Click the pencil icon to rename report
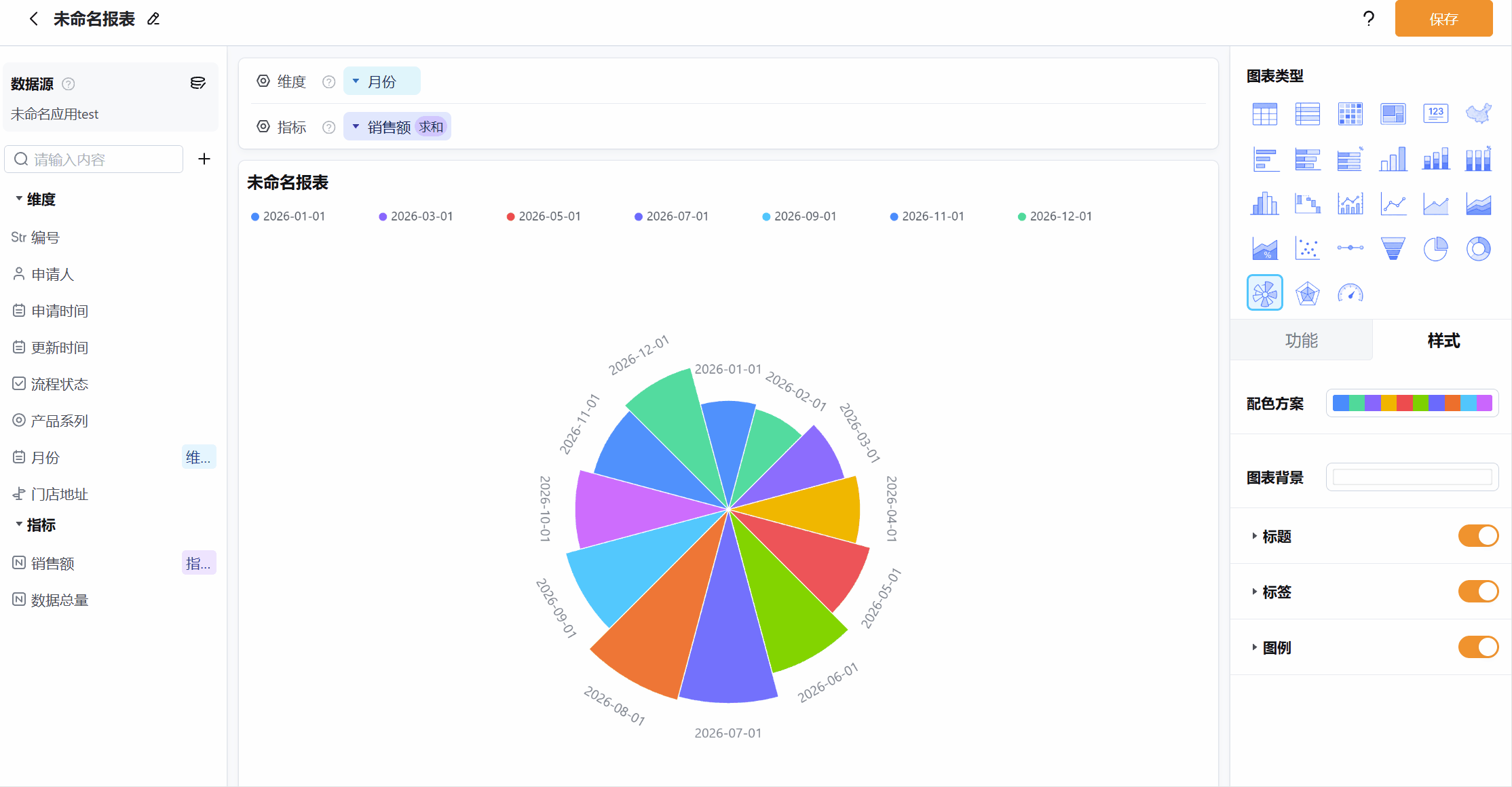Image resolution: width=1512 pixels, height=787 pixels. point(153,19)
